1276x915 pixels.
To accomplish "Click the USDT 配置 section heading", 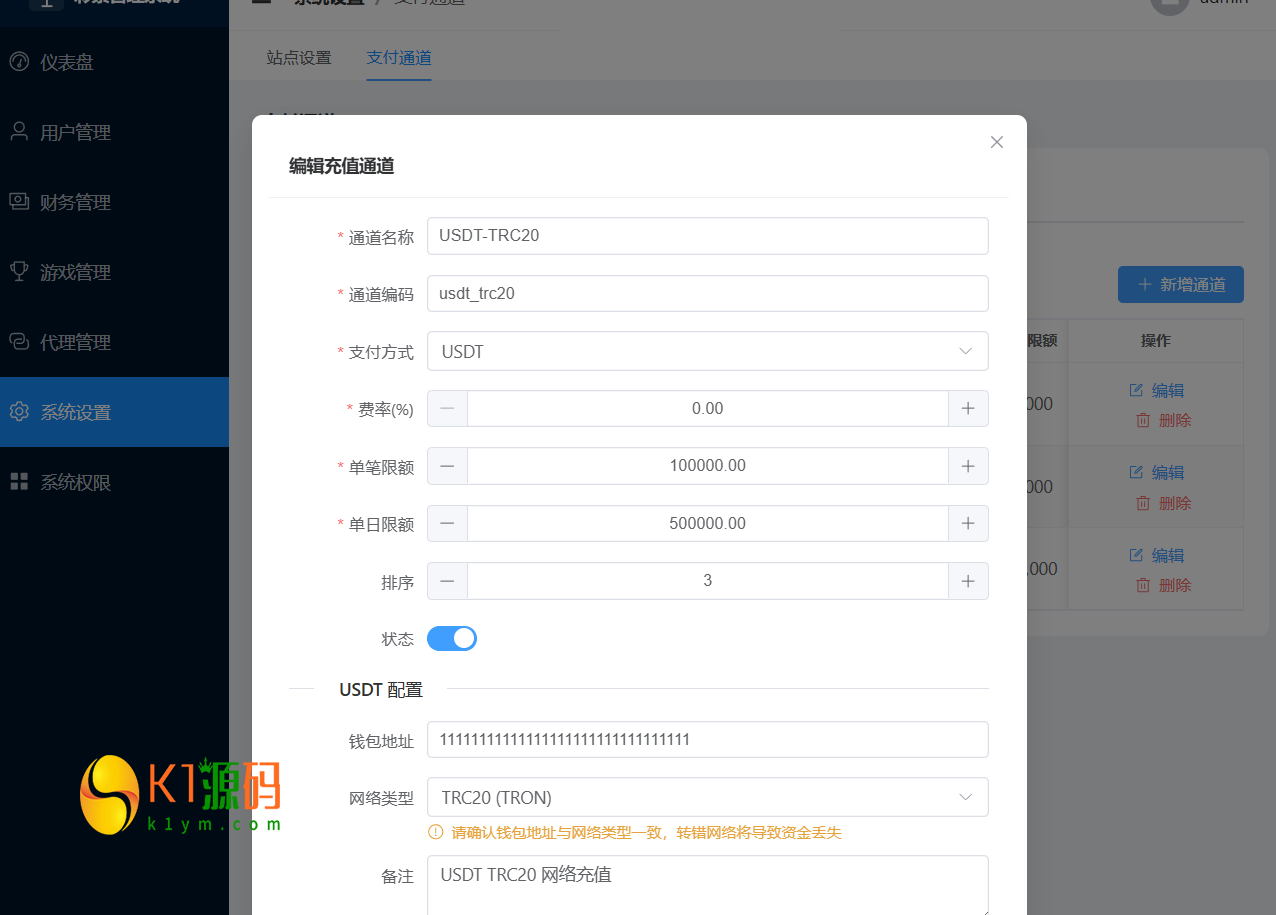I will coord(381,689).
